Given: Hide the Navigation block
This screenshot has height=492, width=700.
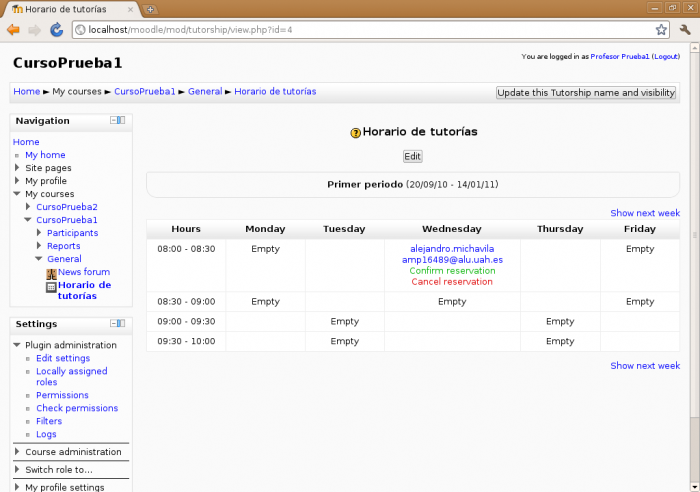Looking at the screenshot, I should 113,120.
